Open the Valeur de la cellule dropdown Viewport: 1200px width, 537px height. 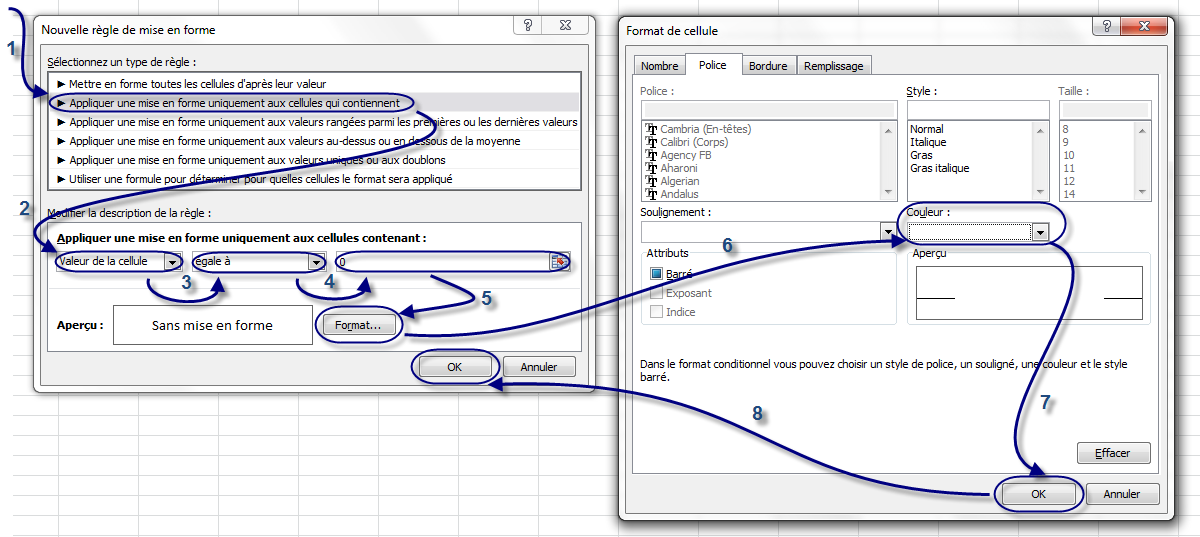click(173, 262)
